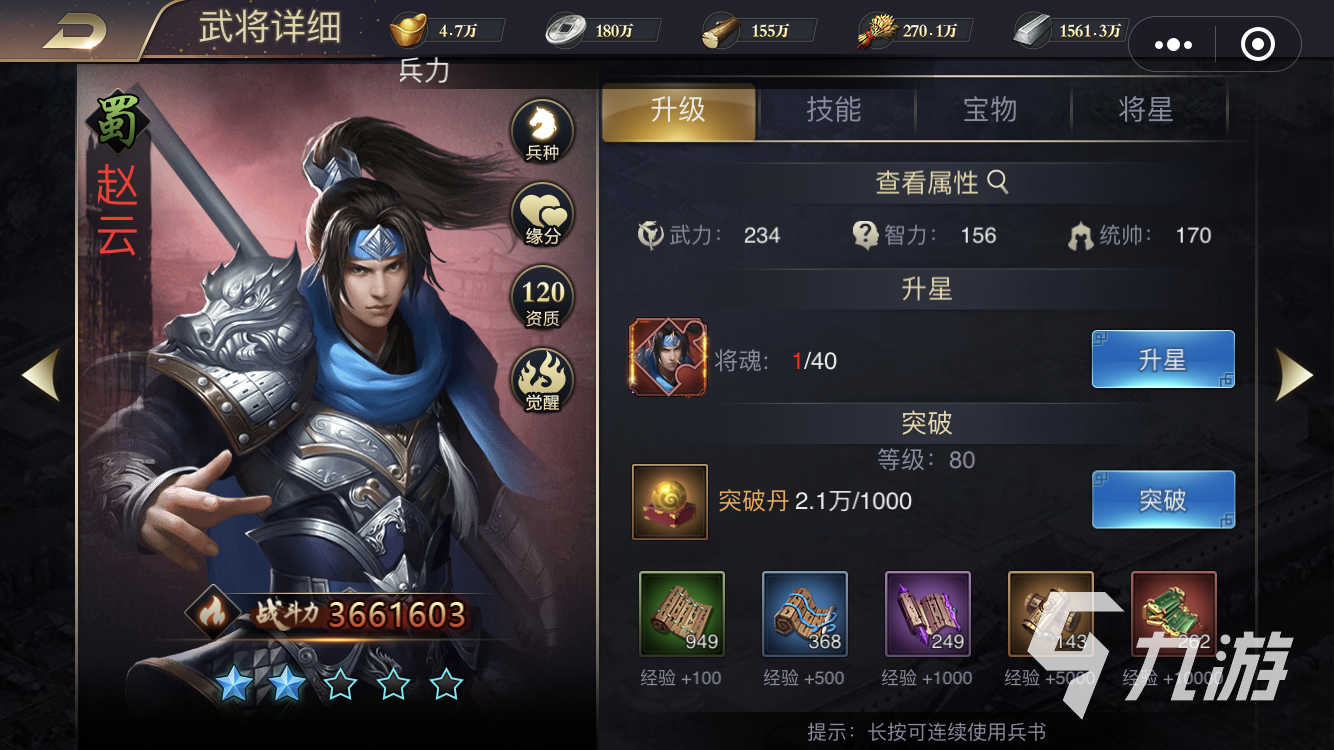
Task: Click the blue 升星 button
Action: (x=1163, y=359)
